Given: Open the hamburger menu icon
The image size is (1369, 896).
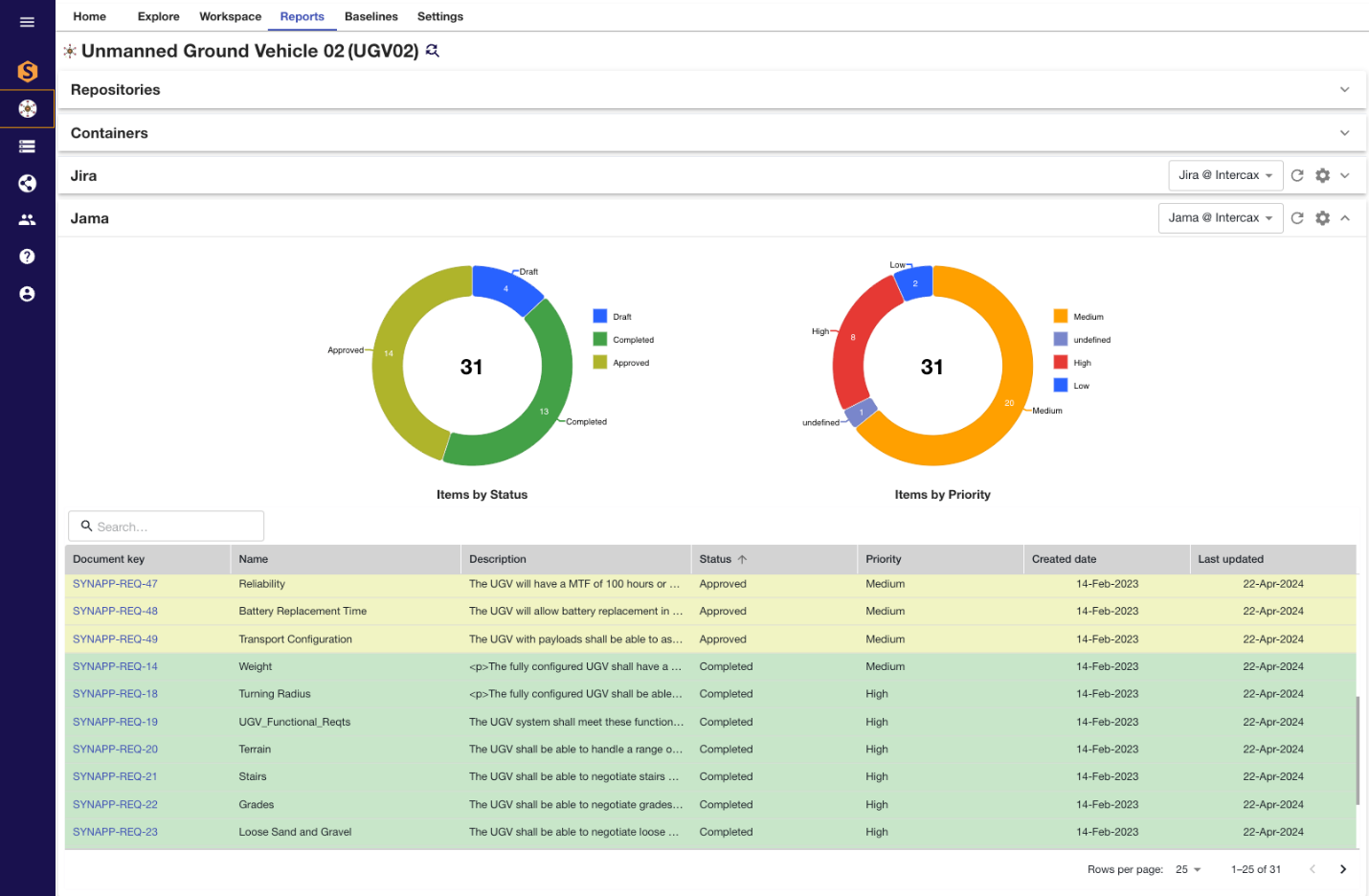Looking at the screenshot, I should click(x=27, y=22).
